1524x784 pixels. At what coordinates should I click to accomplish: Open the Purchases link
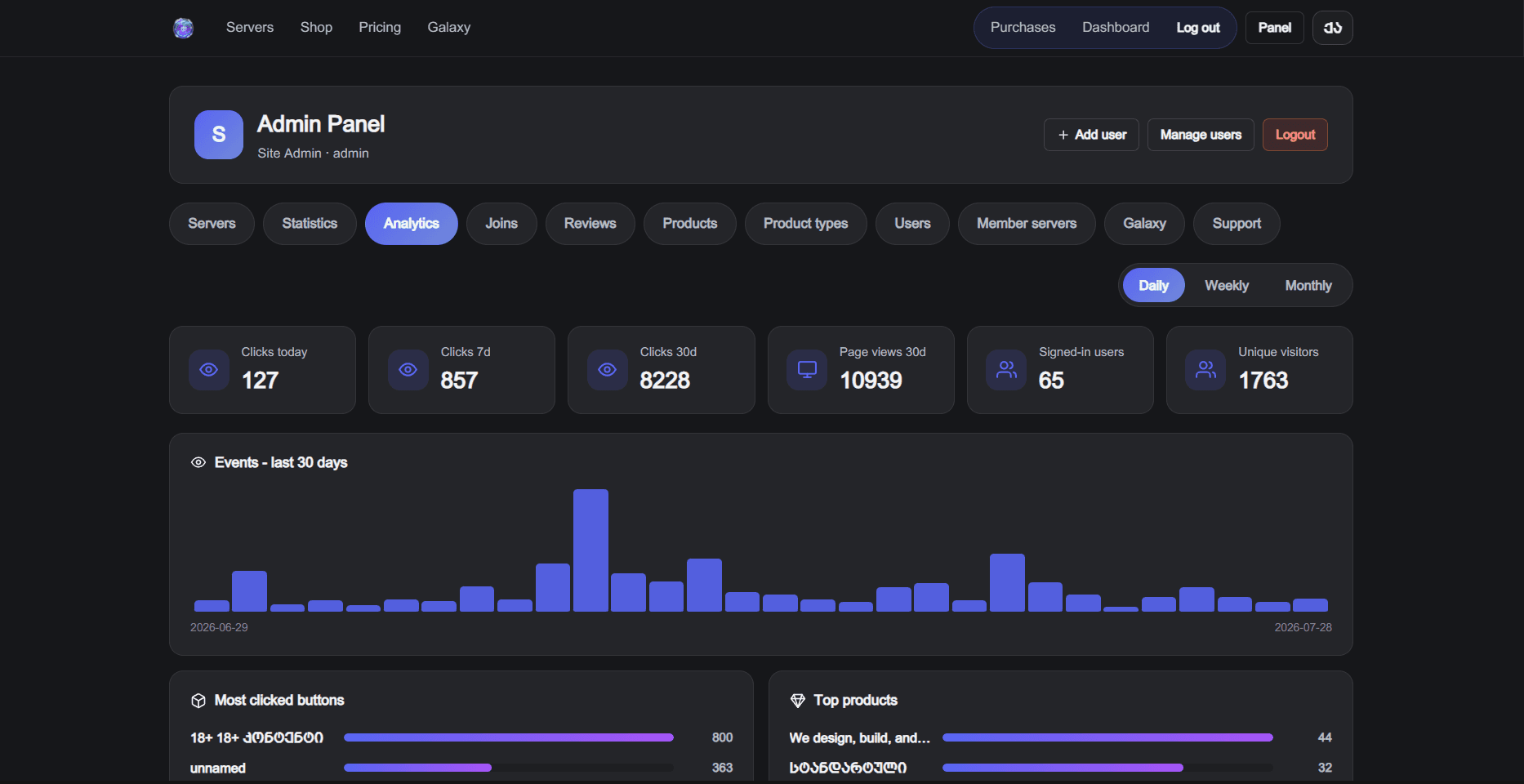(x=1023, y=28)
